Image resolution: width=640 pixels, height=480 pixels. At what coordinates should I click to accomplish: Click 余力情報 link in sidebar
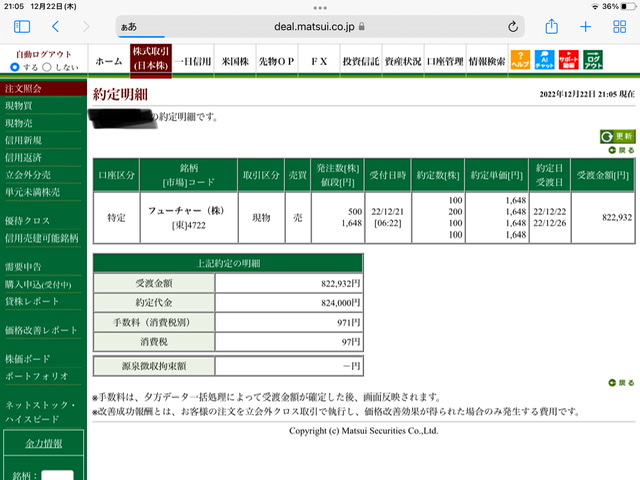coord(44,443)
